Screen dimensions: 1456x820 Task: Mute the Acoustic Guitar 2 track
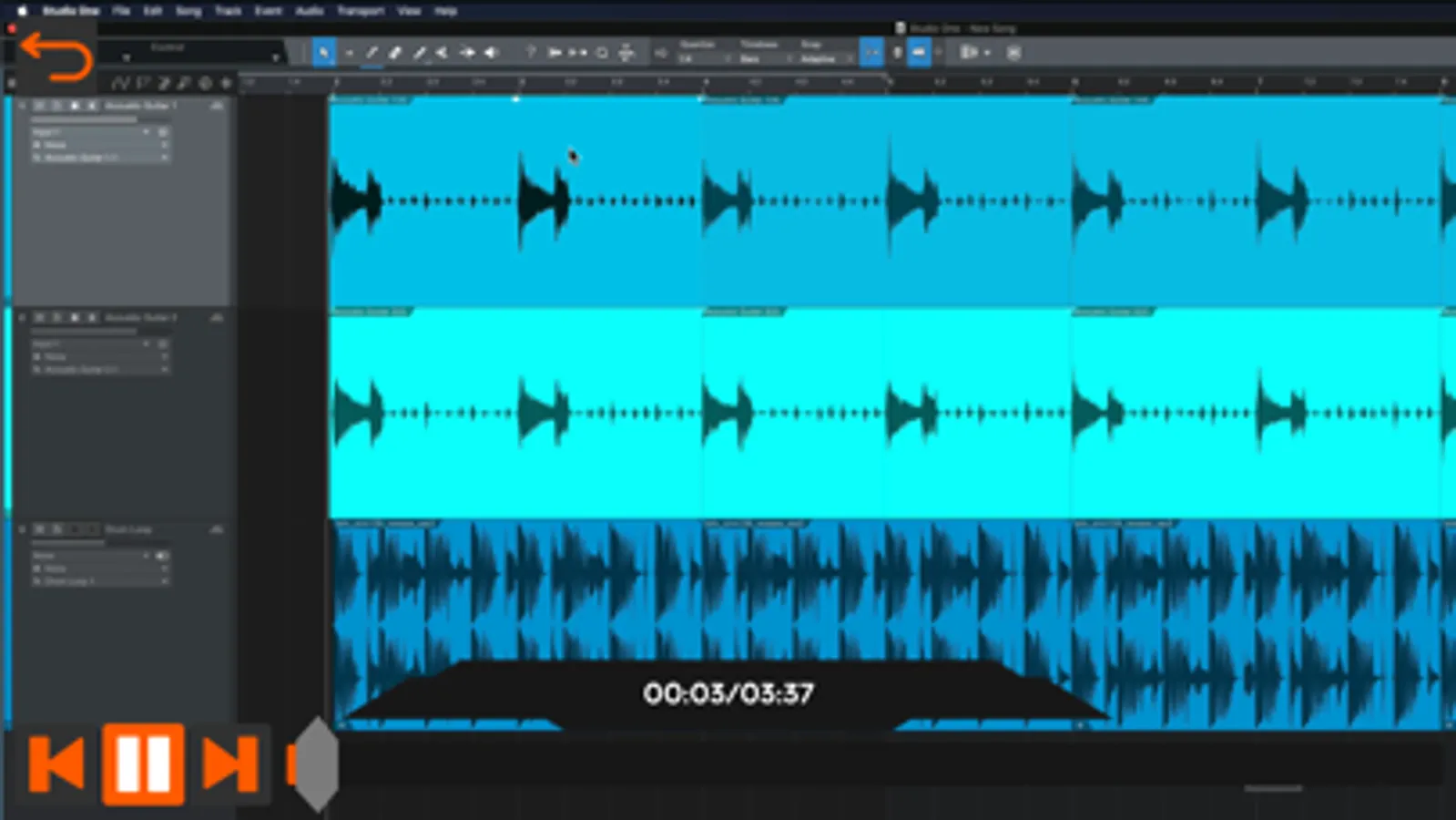[39, 317]
